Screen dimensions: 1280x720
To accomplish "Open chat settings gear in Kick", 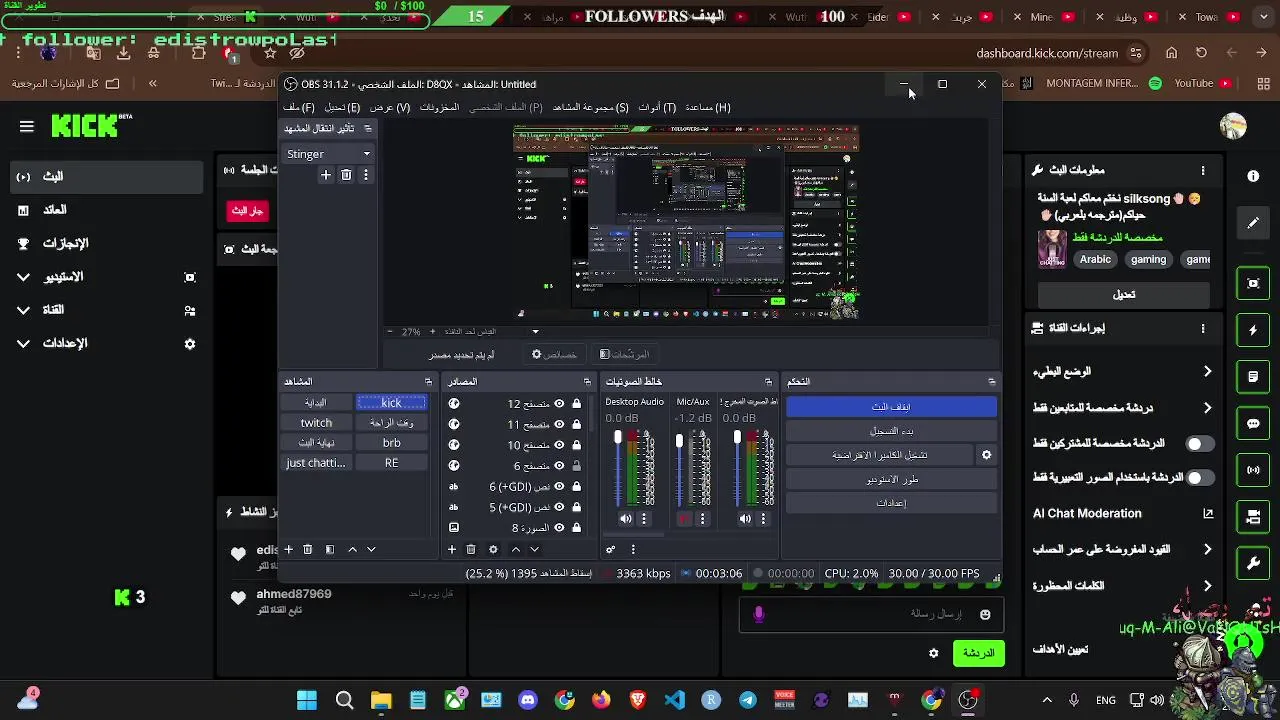I will (x=934, y=653).
